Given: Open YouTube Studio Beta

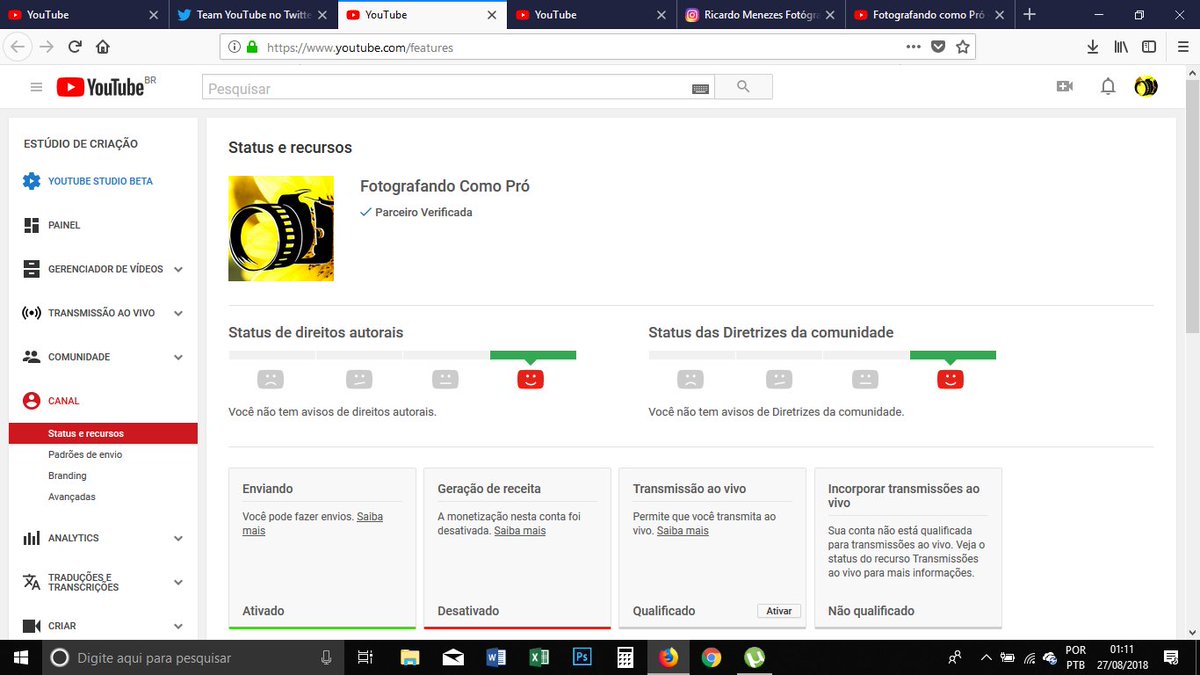Looking at the screenshot, I should pos(88,181).
